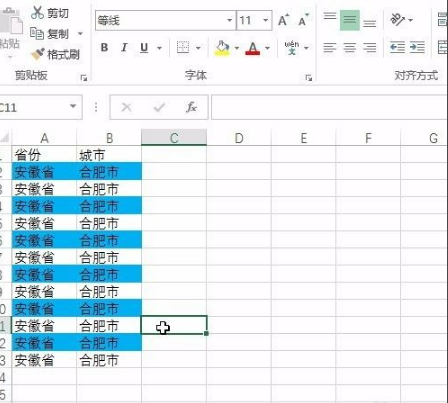Open phonetic guide dropdown arrow
The height and width of the screenshot is (403, 448).
pyautogui.click(x=306, y=48)
